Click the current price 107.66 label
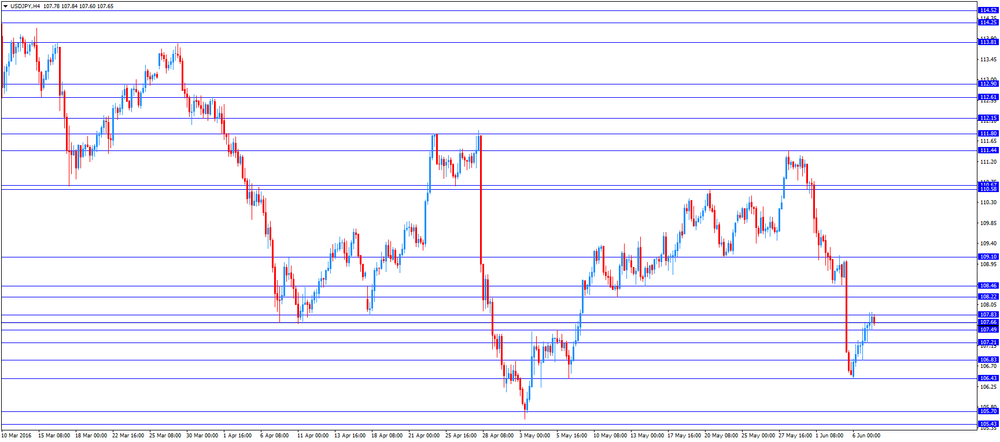The width and height of the screenshot is (1000, 442). [988, 322]
